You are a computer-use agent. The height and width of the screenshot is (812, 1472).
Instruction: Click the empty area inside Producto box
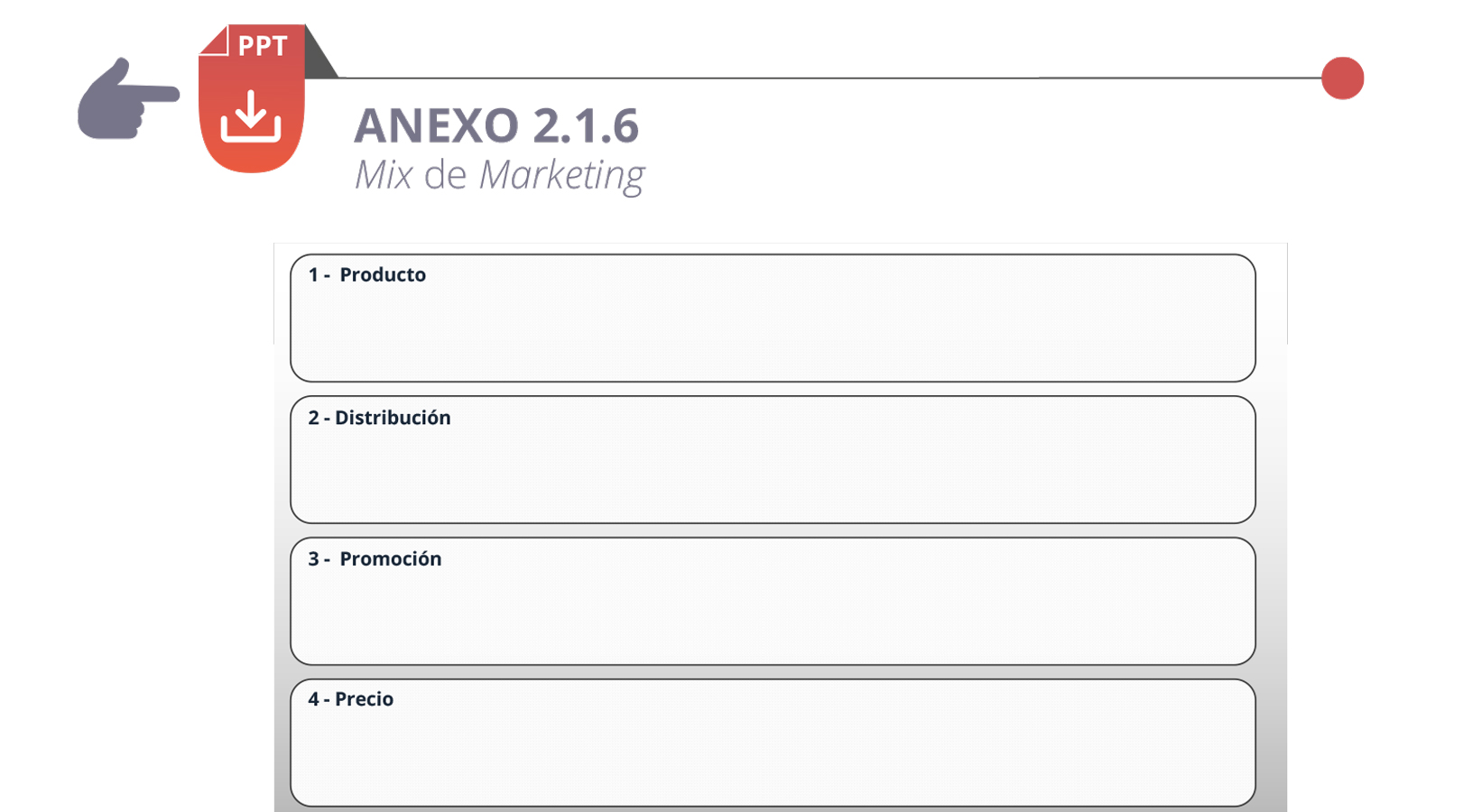(773, 334)
